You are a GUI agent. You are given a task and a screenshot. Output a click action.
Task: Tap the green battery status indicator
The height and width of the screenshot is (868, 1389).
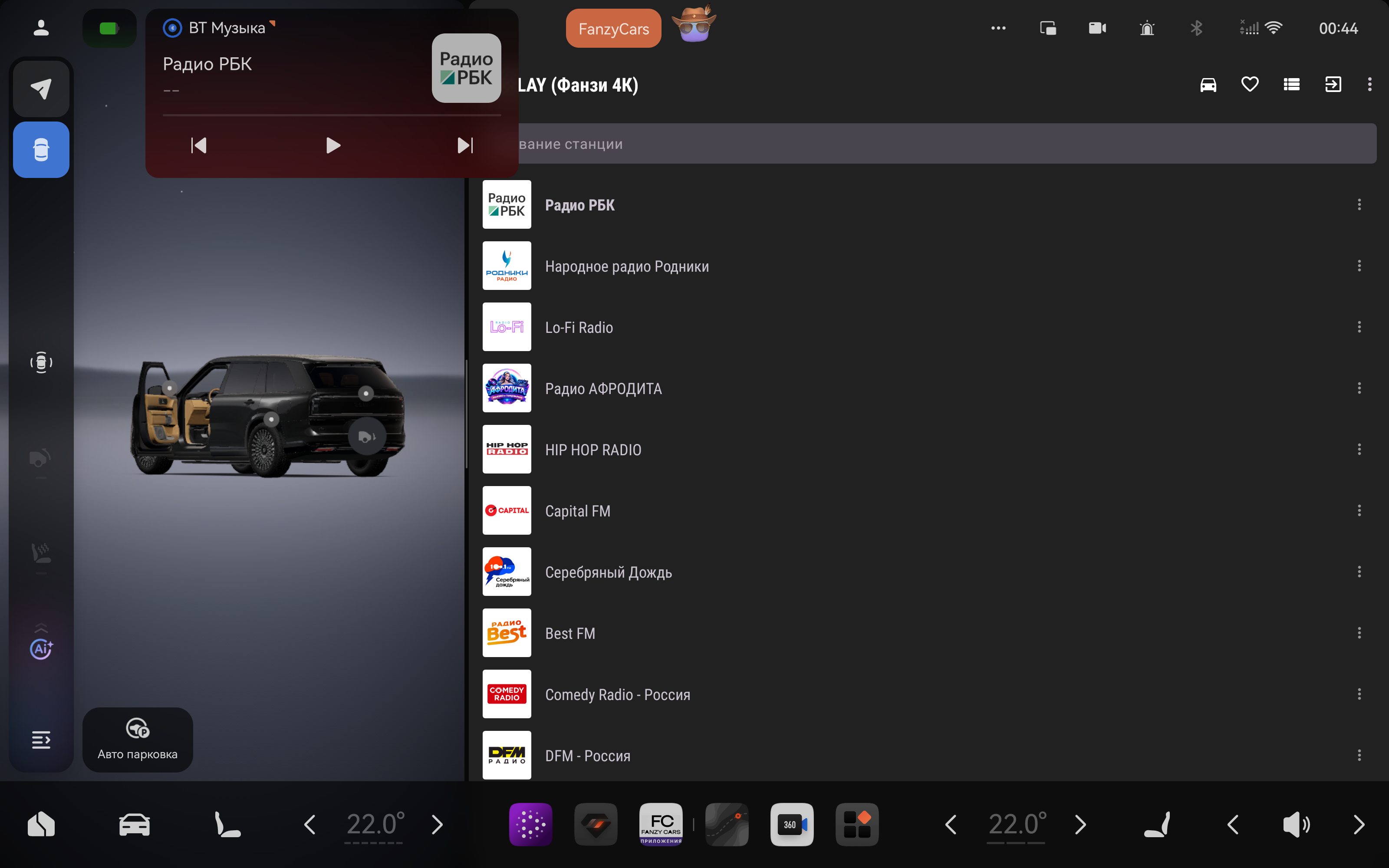click(x=109, y=28)
